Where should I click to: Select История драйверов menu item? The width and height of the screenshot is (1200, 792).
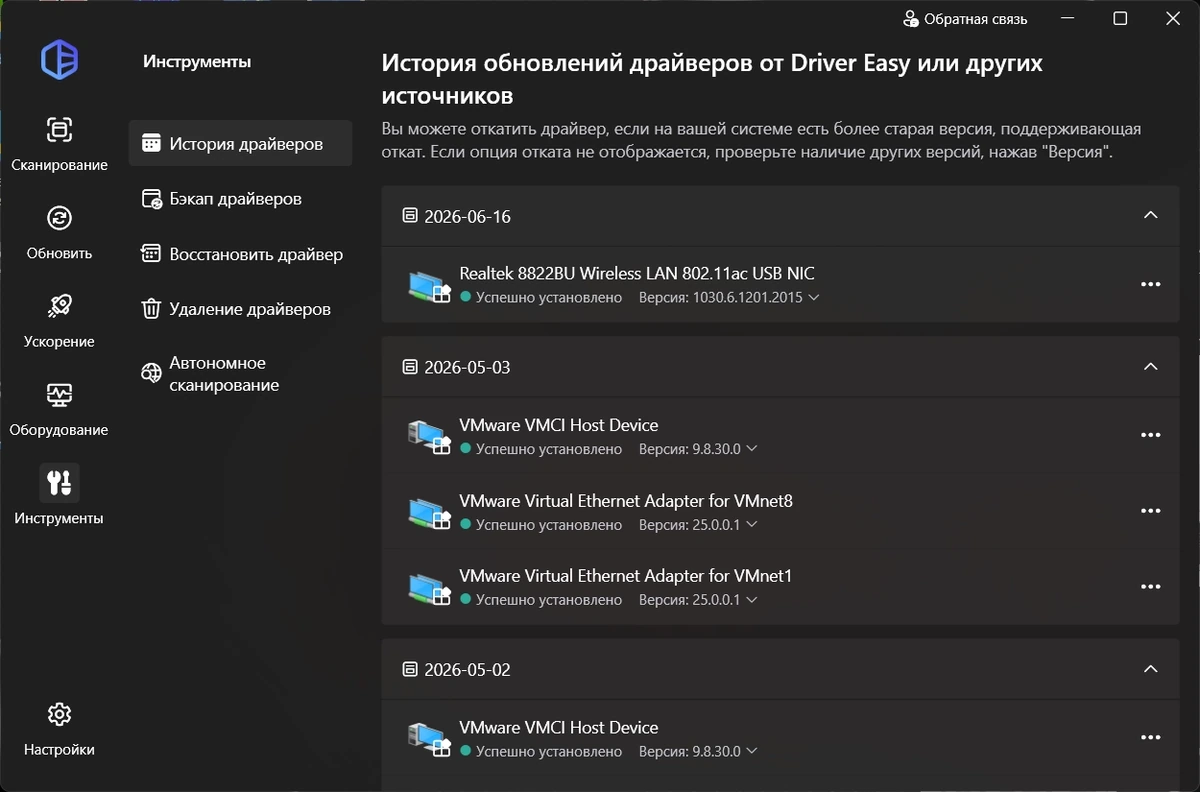(x=240, y=143)
